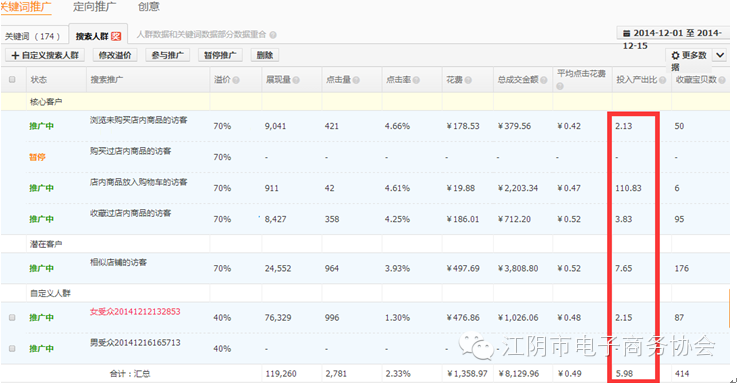The height and width of the screenshot is (383, 739).
Task: Open the 男受众20141216165713 entry
Action: 135,342
